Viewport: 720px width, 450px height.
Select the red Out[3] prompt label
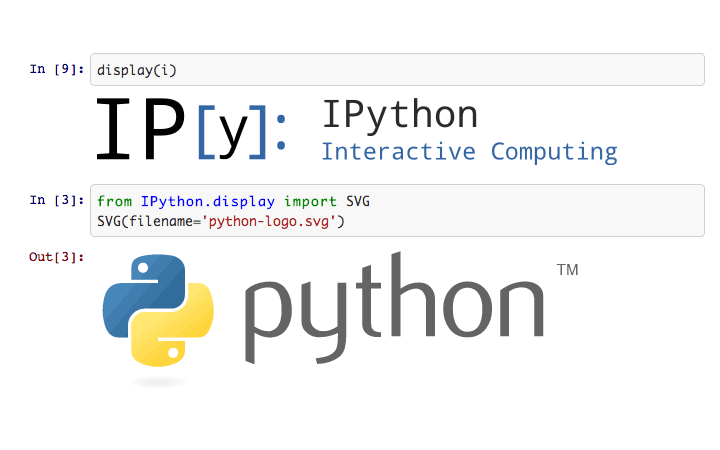coord(56,258)
